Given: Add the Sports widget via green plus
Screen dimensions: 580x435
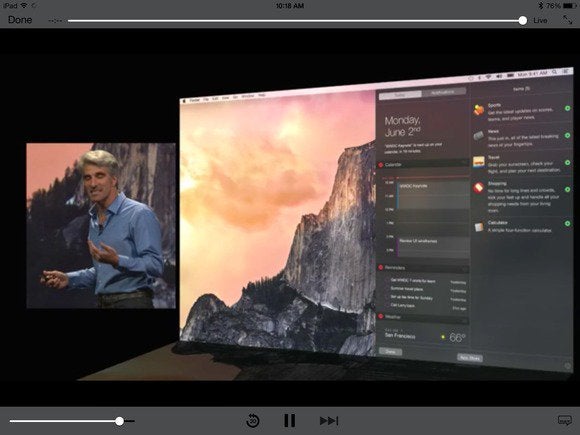Looking at the screenshot, I should (x=567, y=108).
